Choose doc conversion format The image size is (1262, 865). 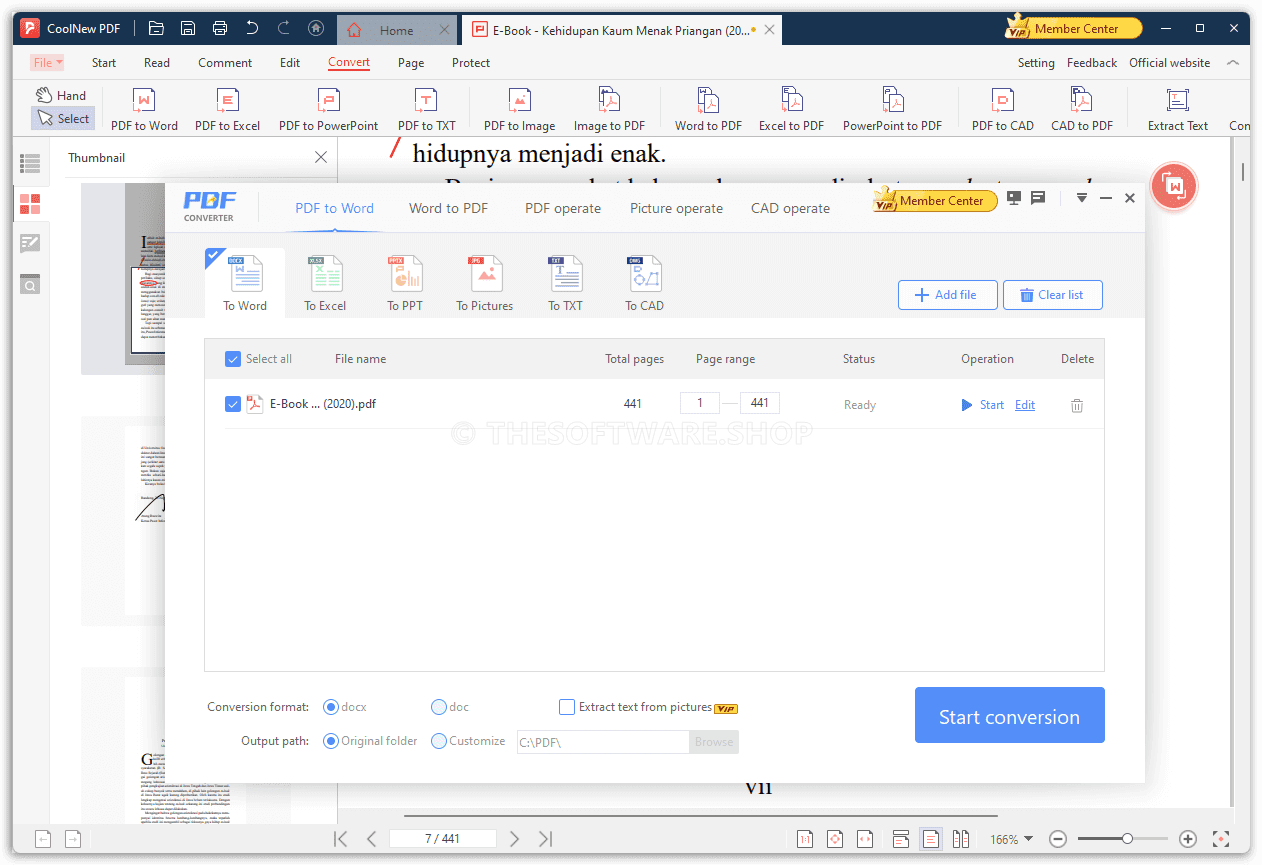pyautogui.click(x=438, y=707)
